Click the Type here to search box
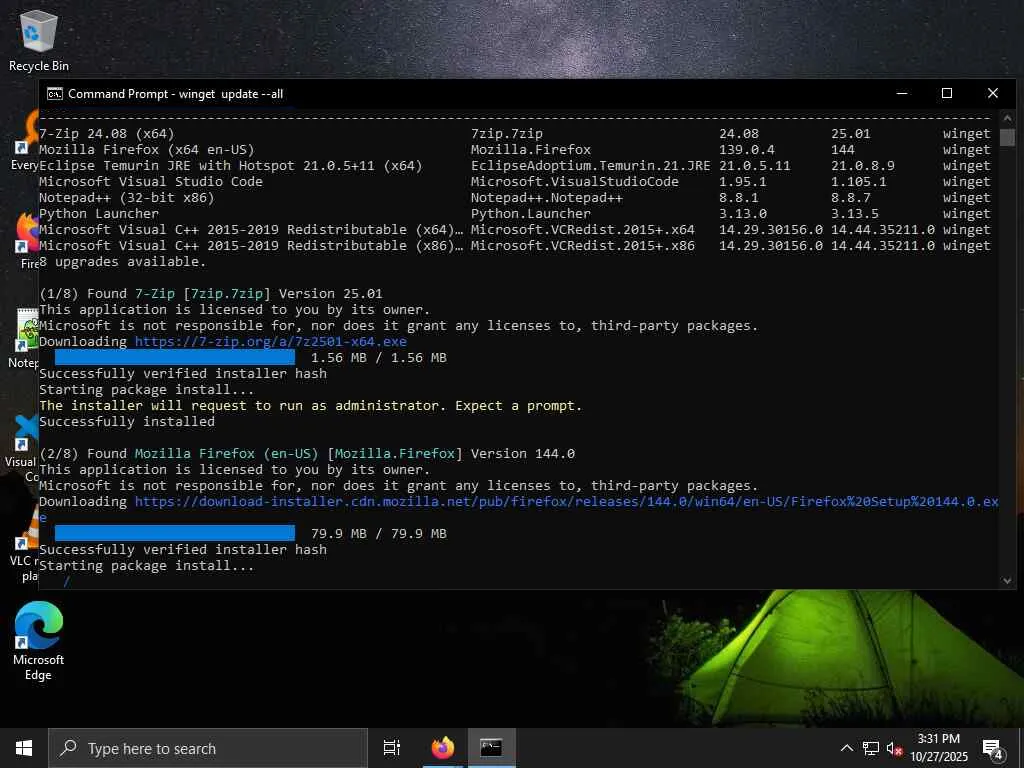This screenshot has width=1024, height=768. pos(208,748)
